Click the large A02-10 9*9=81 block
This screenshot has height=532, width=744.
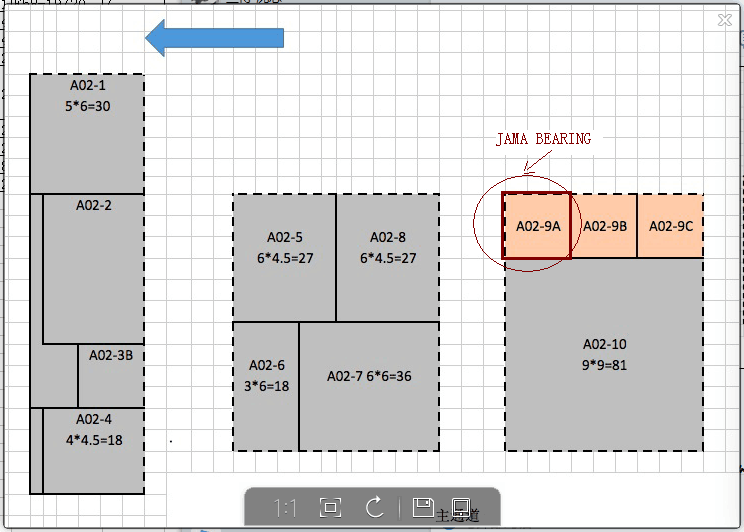pos(604,355)
